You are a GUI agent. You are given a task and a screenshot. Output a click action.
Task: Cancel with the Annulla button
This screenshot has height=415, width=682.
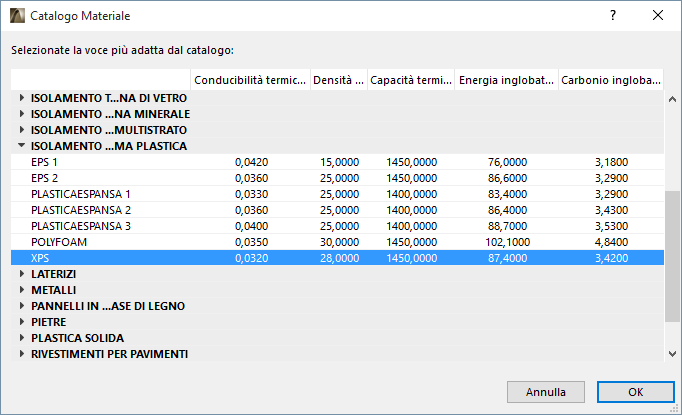pyautogui.click(x=546, y=392)
